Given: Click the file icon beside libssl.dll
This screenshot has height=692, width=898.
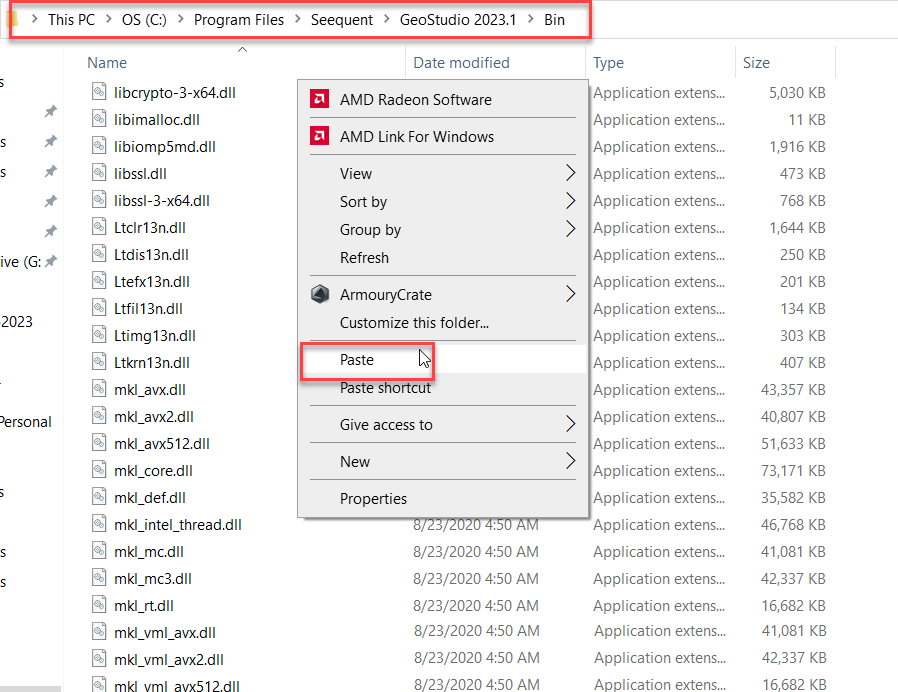Looking at the screenshot, I should coord(97,173).
